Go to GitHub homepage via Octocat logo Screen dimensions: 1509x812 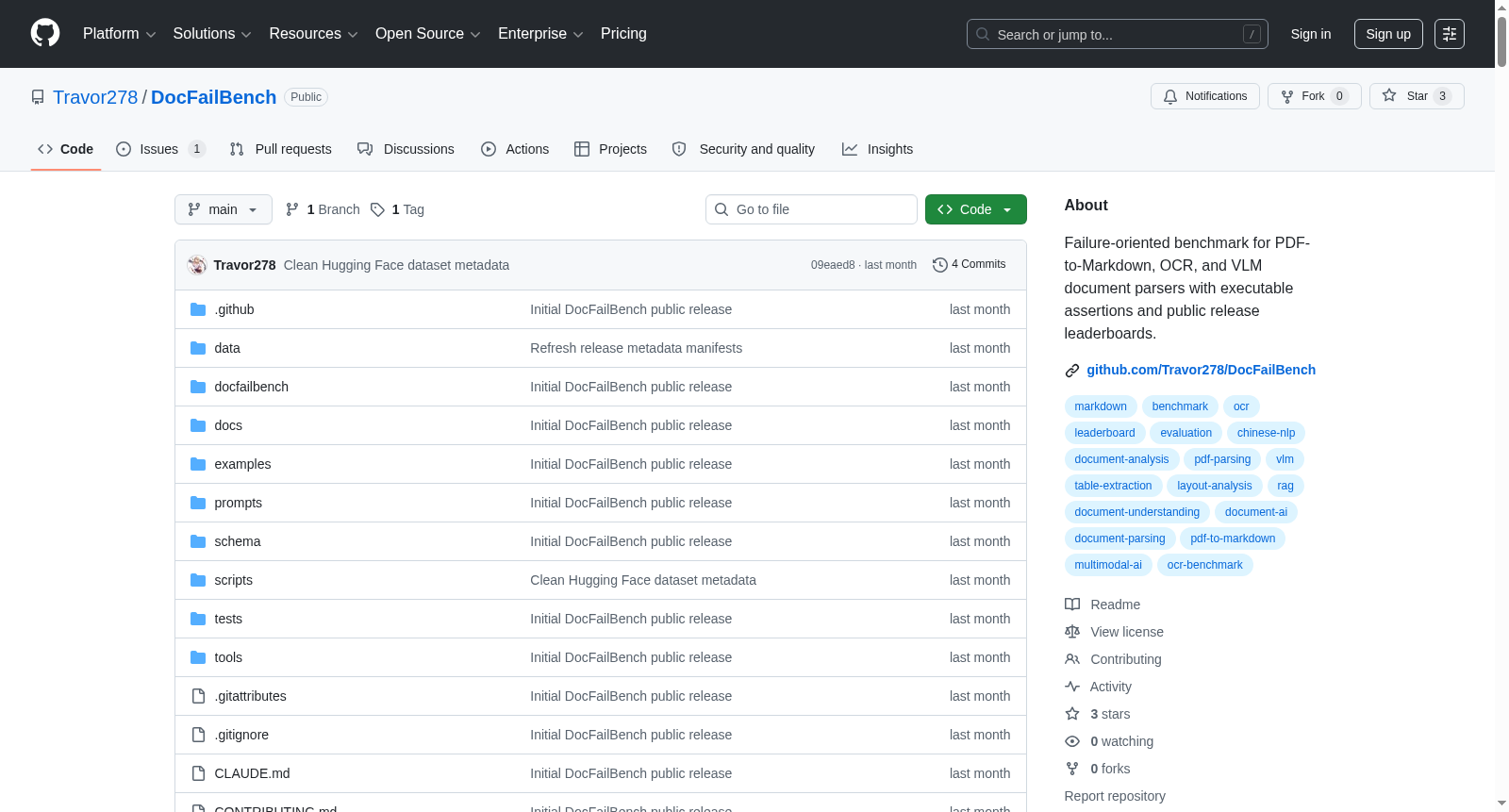(x=45, y=34)
